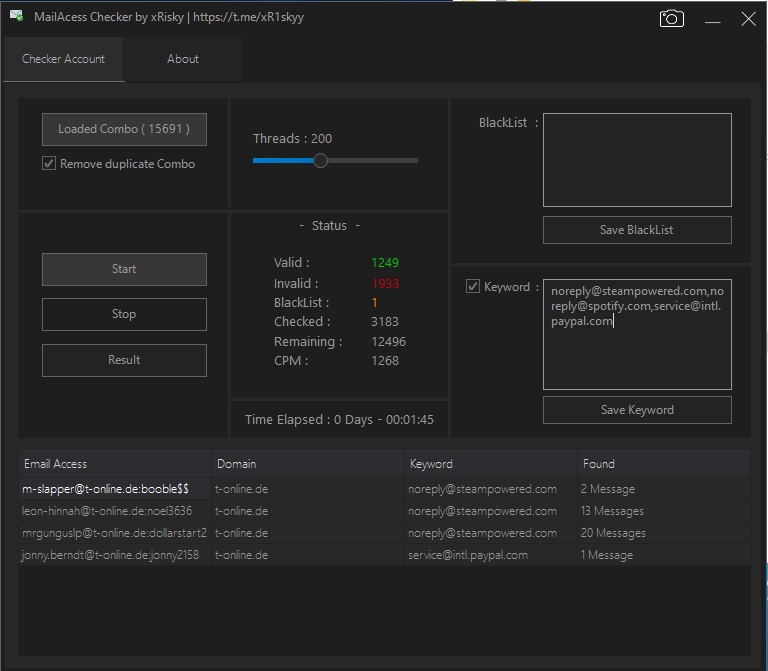Switch to the Checker Account tab
The width and height of the screenshot is (768, 671).
click(63, 59)
